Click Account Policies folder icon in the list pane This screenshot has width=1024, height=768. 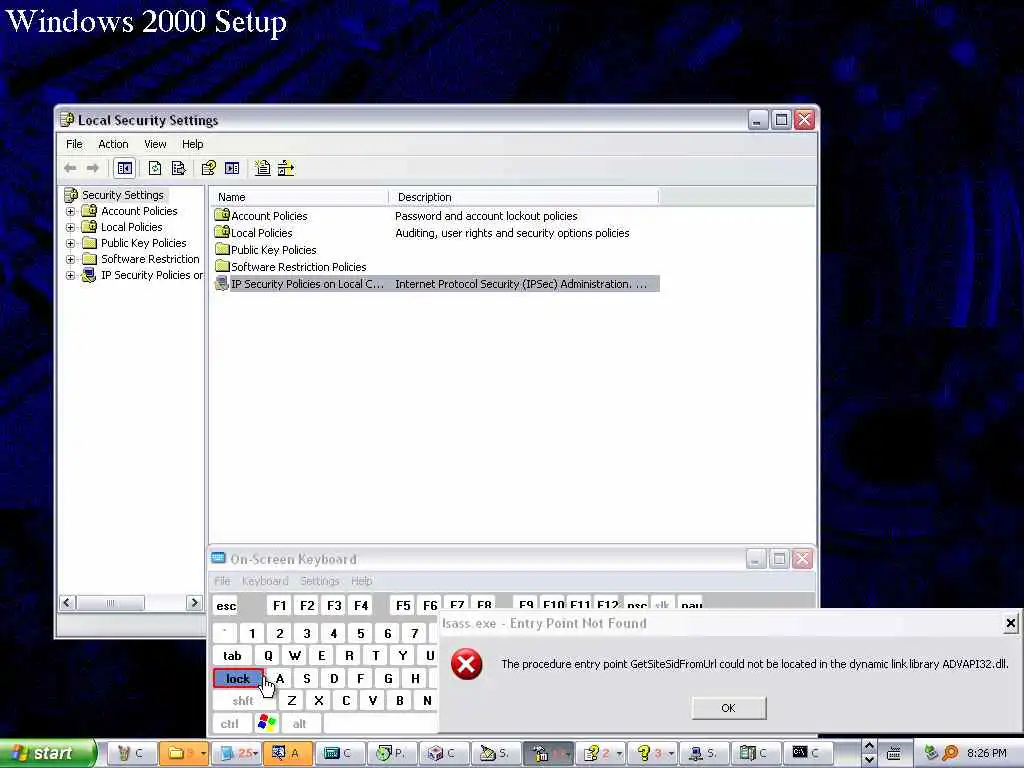222,215
